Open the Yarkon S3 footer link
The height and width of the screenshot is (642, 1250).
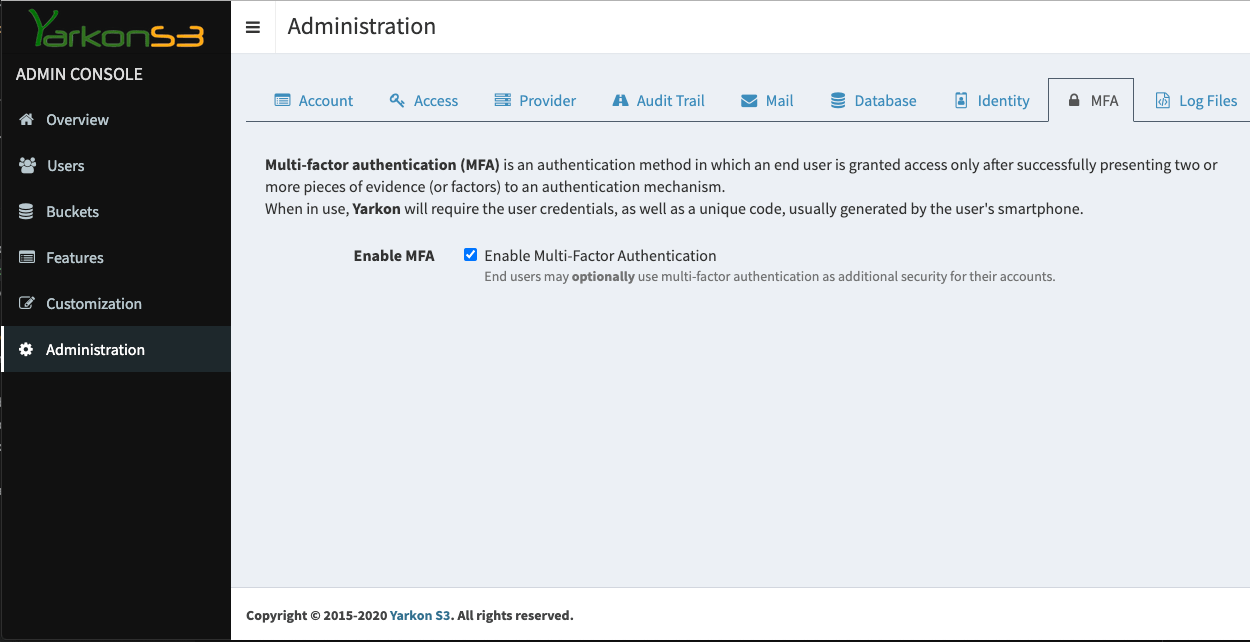420,616
